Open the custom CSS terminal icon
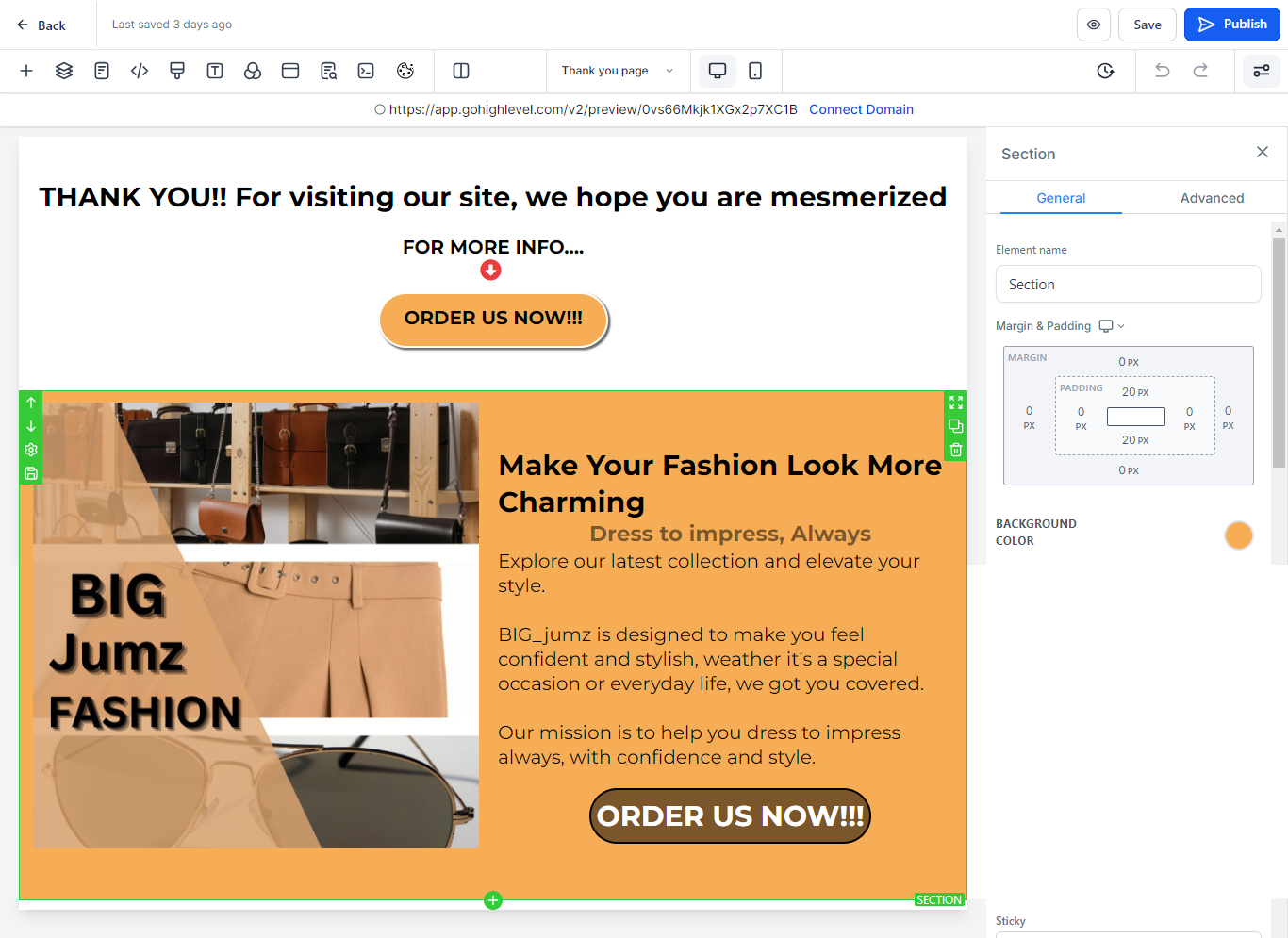This screenshot has height=938, width=1288. [366, 71]
